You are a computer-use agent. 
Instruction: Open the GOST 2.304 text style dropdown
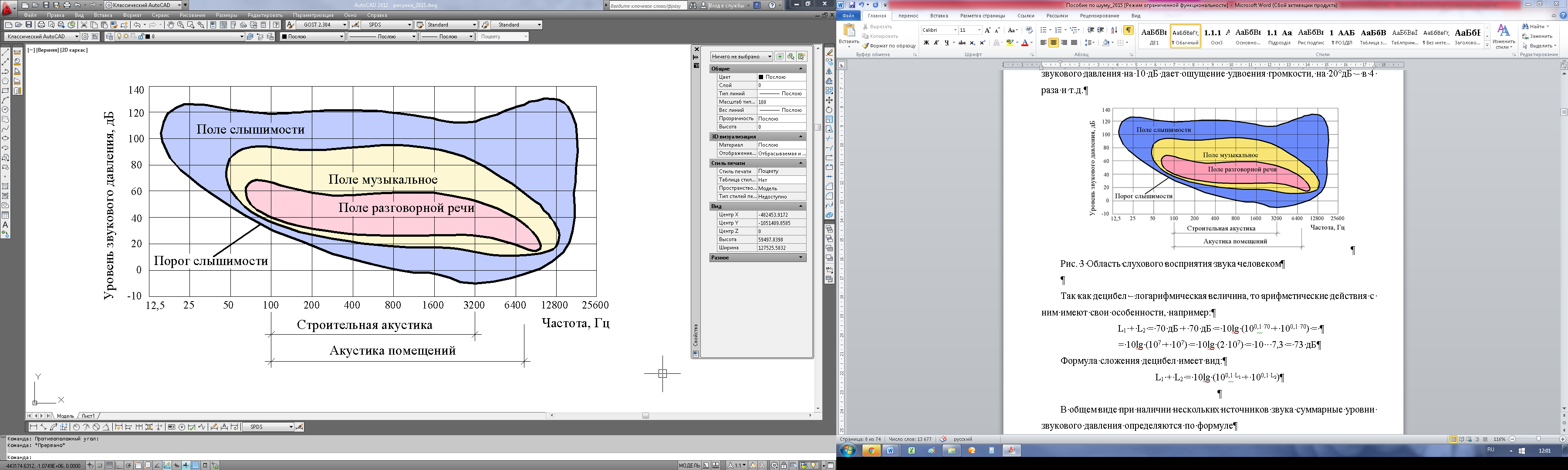click(344, 25)
